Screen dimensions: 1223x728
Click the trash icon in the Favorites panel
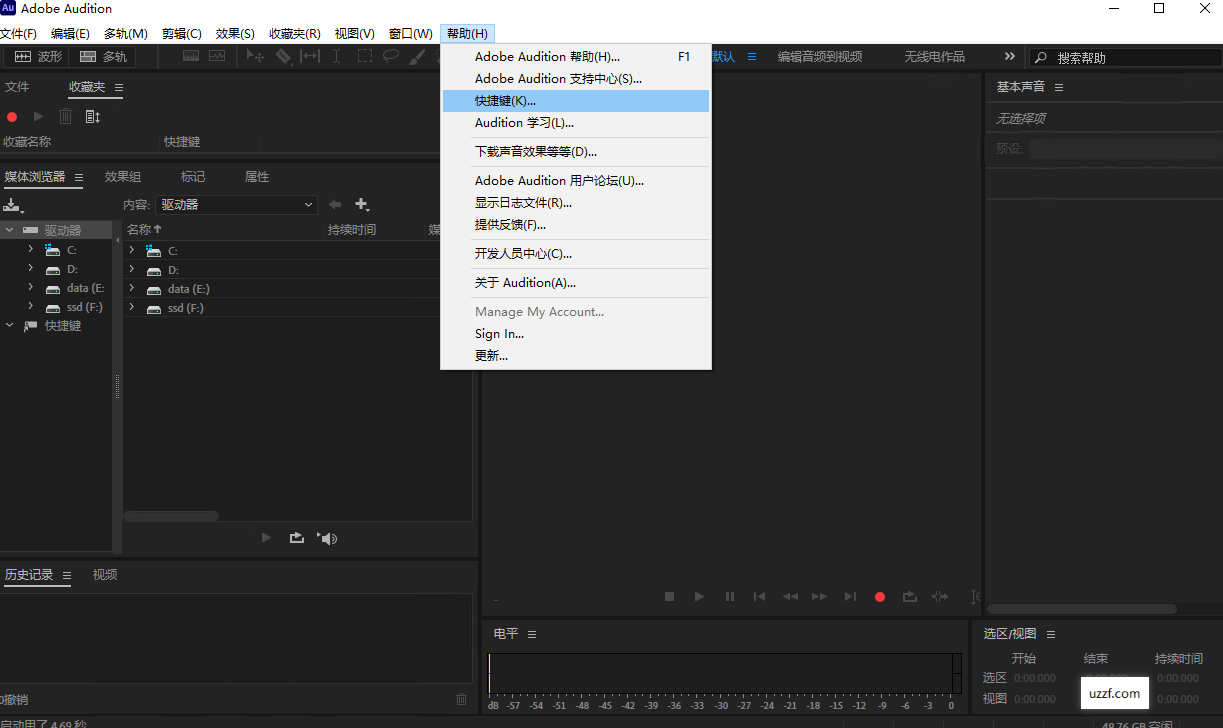(65, 116)
